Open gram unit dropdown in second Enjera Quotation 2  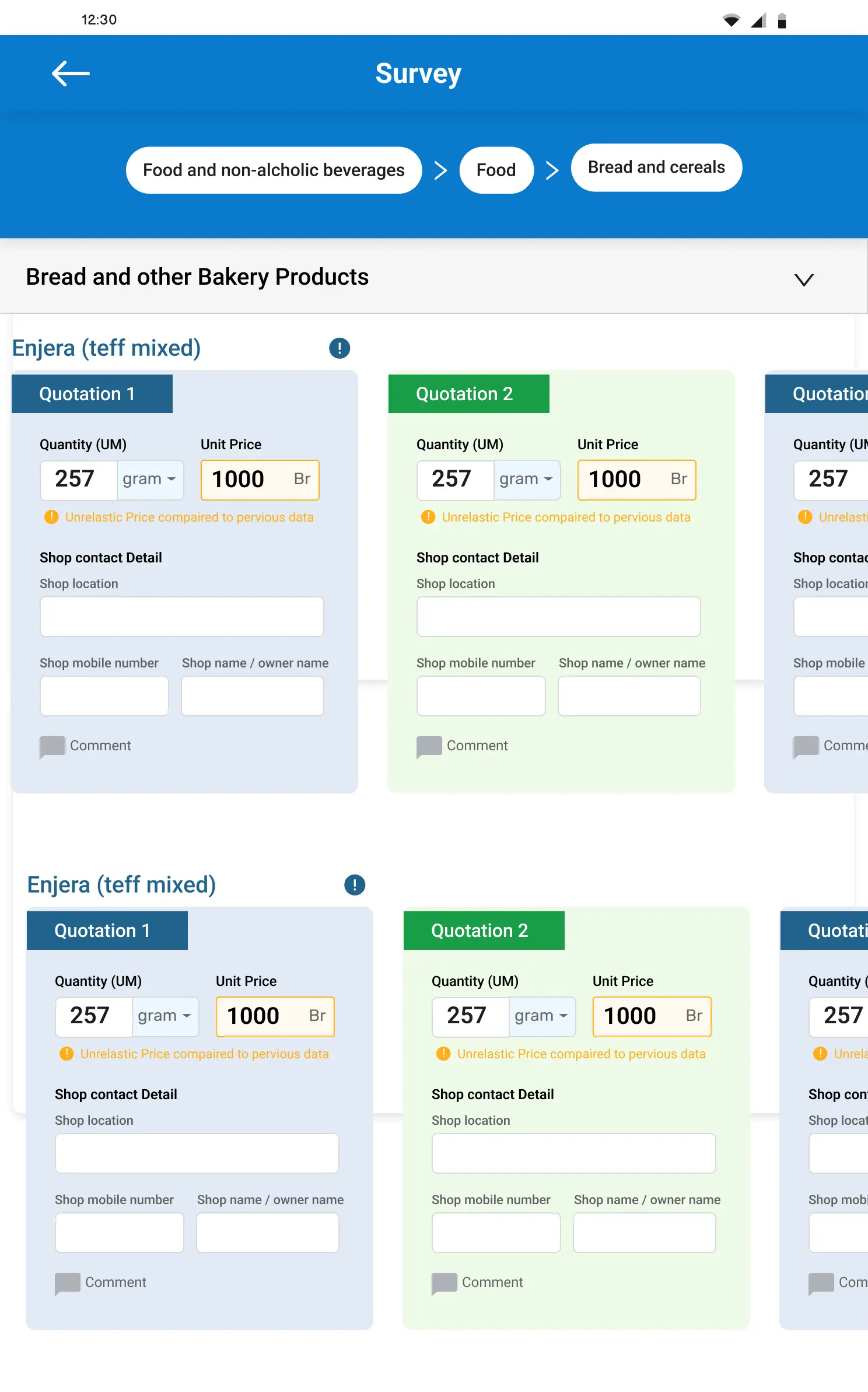coord(542,1016)
